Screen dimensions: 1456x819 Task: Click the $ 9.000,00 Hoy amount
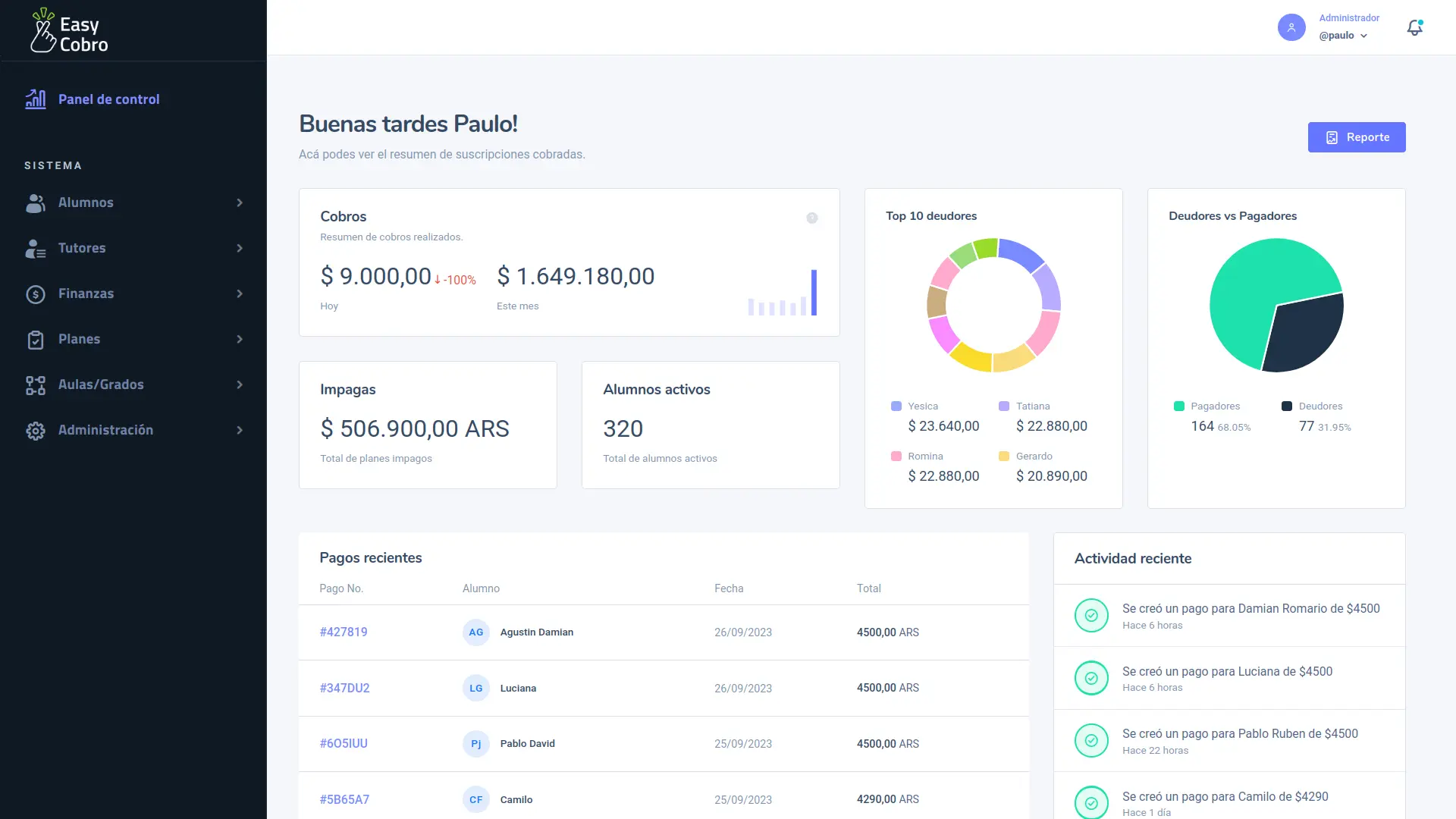(x=376, y=277)
